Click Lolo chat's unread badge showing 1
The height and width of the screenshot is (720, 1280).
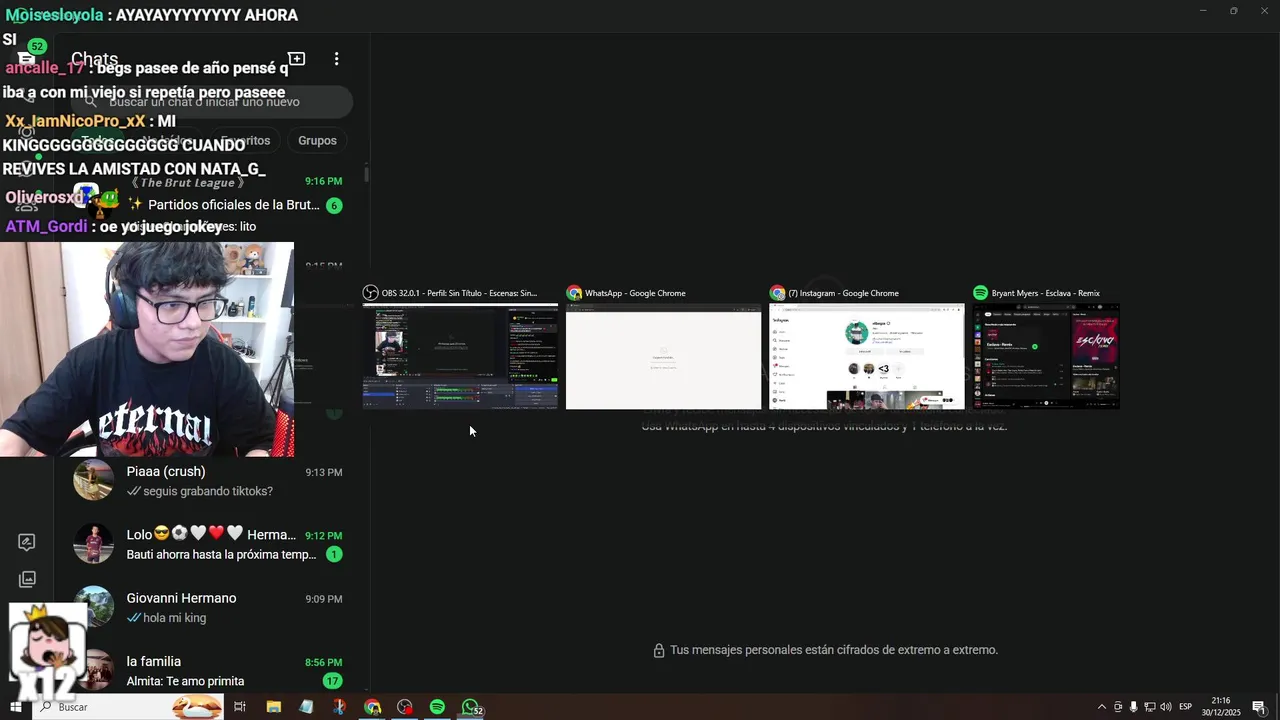click(334, 554)
